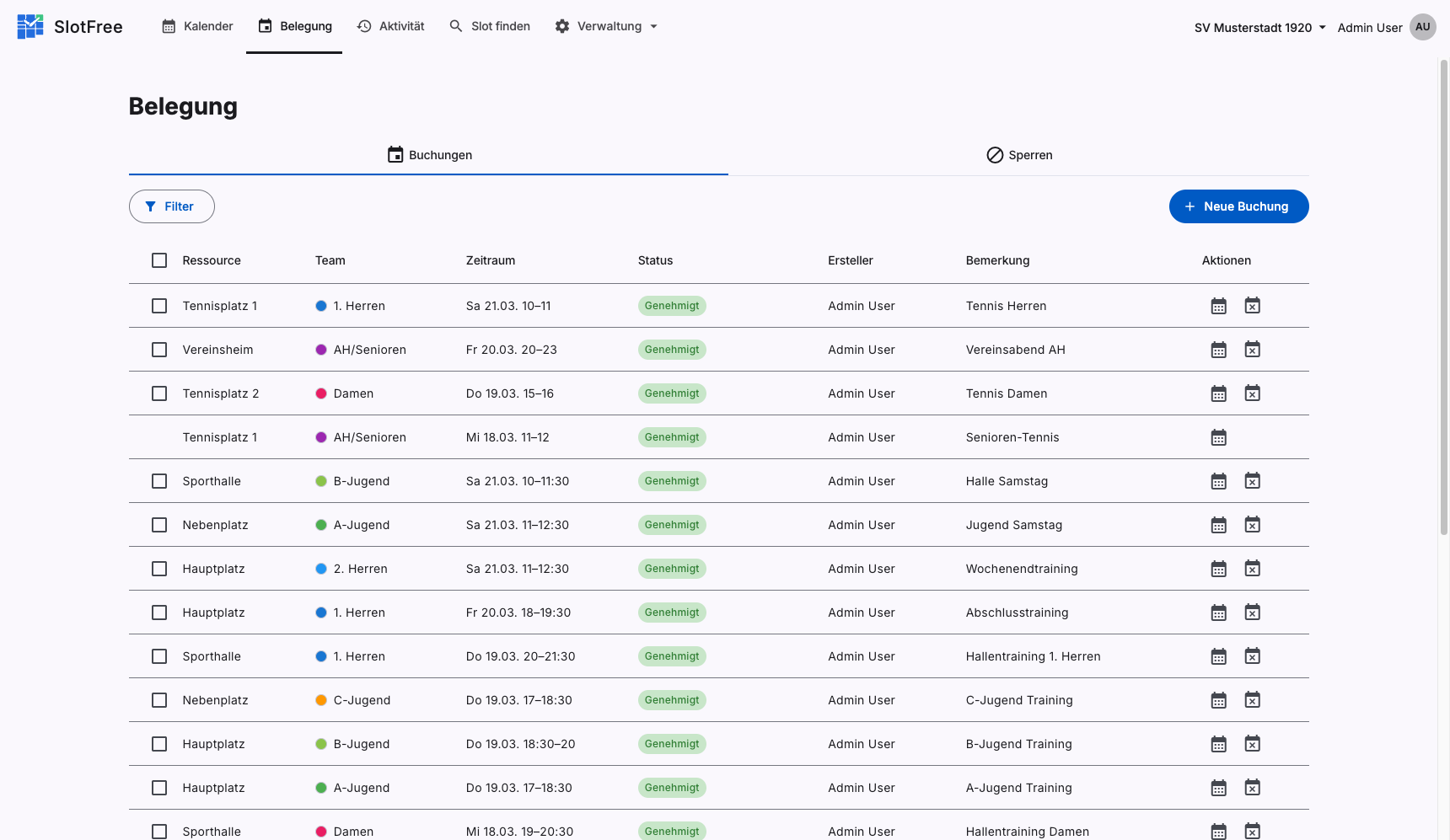
Task: Cancel the C-Jugend Training booking
Action: coord(1252,700)
